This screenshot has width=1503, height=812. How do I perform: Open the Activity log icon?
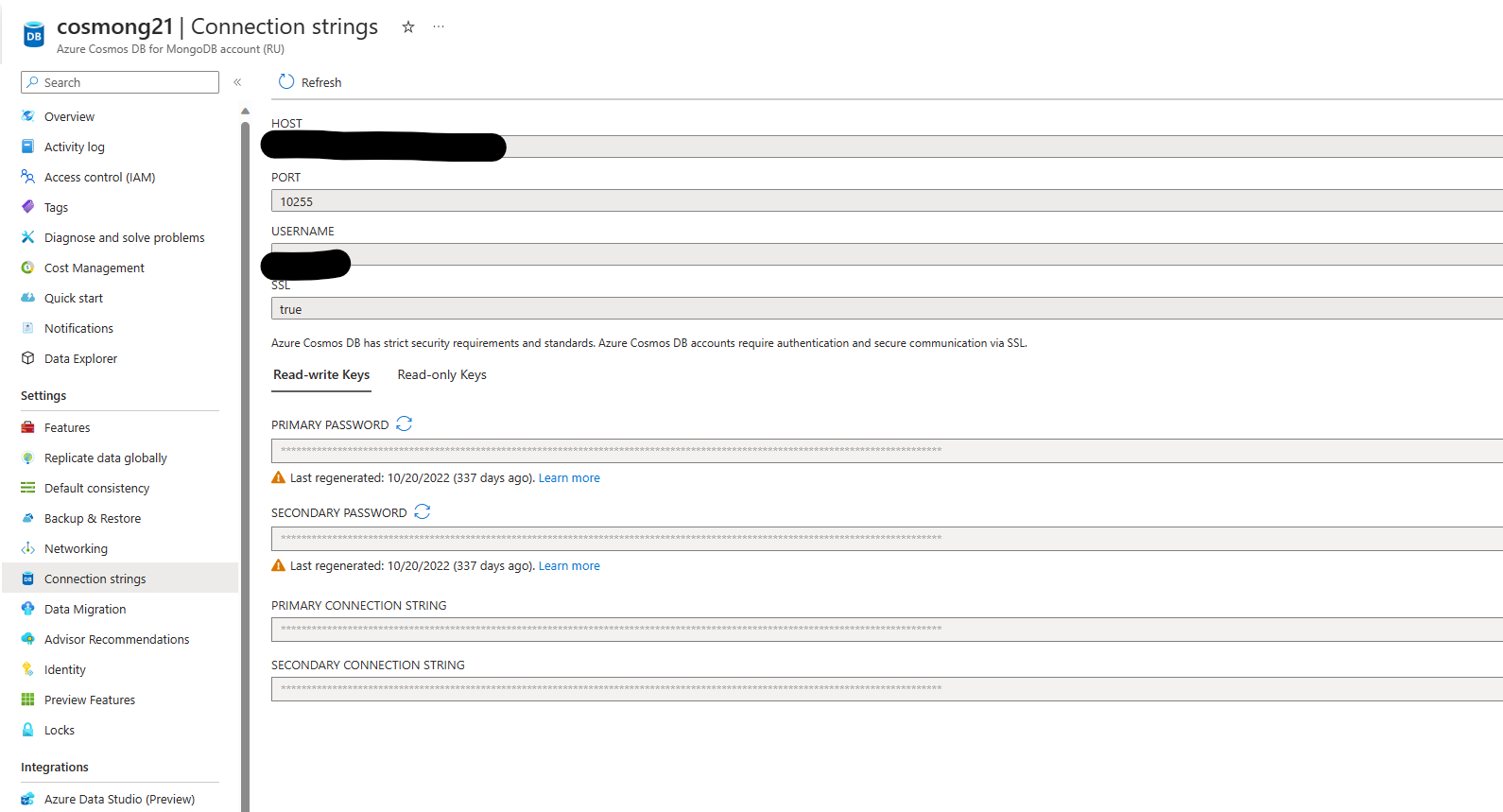28,147
